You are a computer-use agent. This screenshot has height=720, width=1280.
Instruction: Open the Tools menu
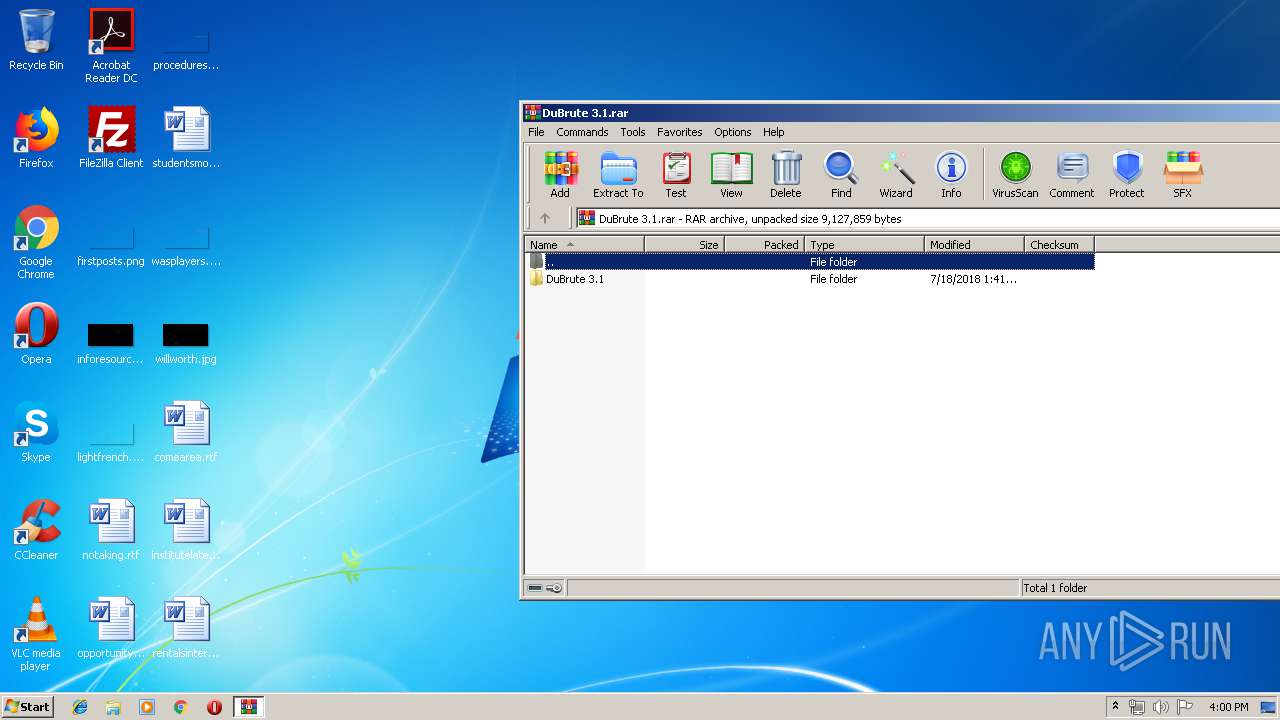633,132
